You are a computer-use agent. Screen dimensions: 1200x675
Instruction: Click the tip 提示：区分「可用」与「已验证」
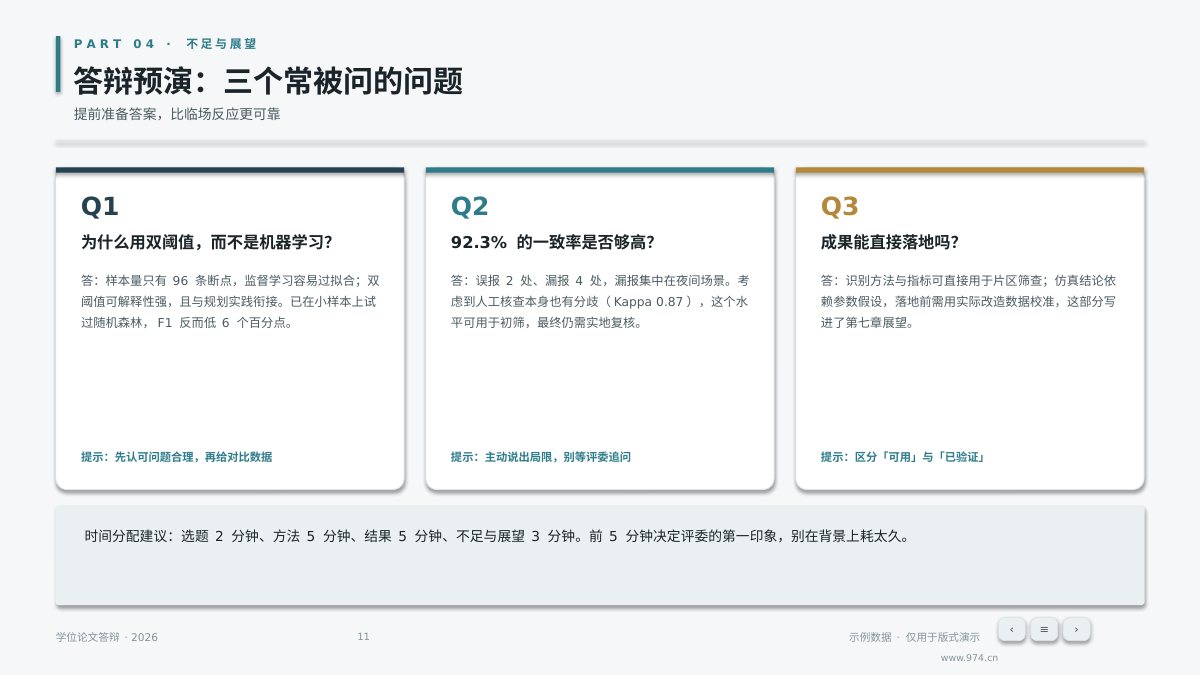point(904,457)
